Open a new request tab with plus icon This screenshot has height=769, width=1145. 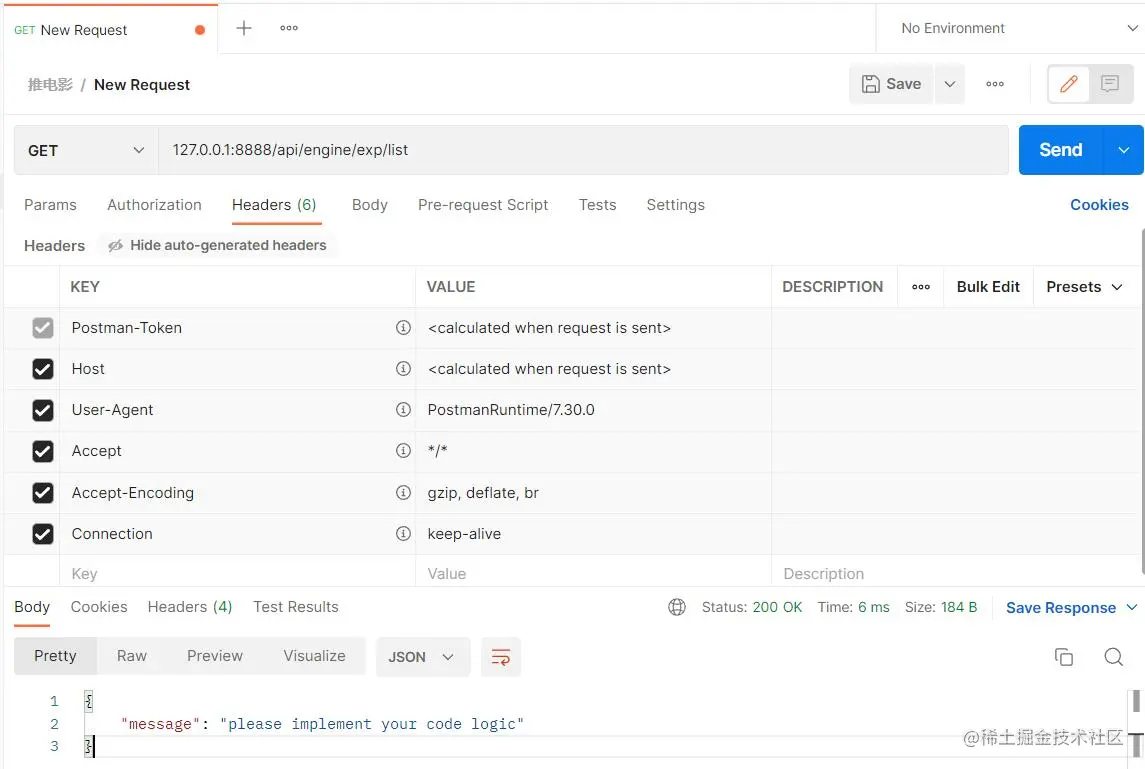pyautogui.click(x=244, y=28)
